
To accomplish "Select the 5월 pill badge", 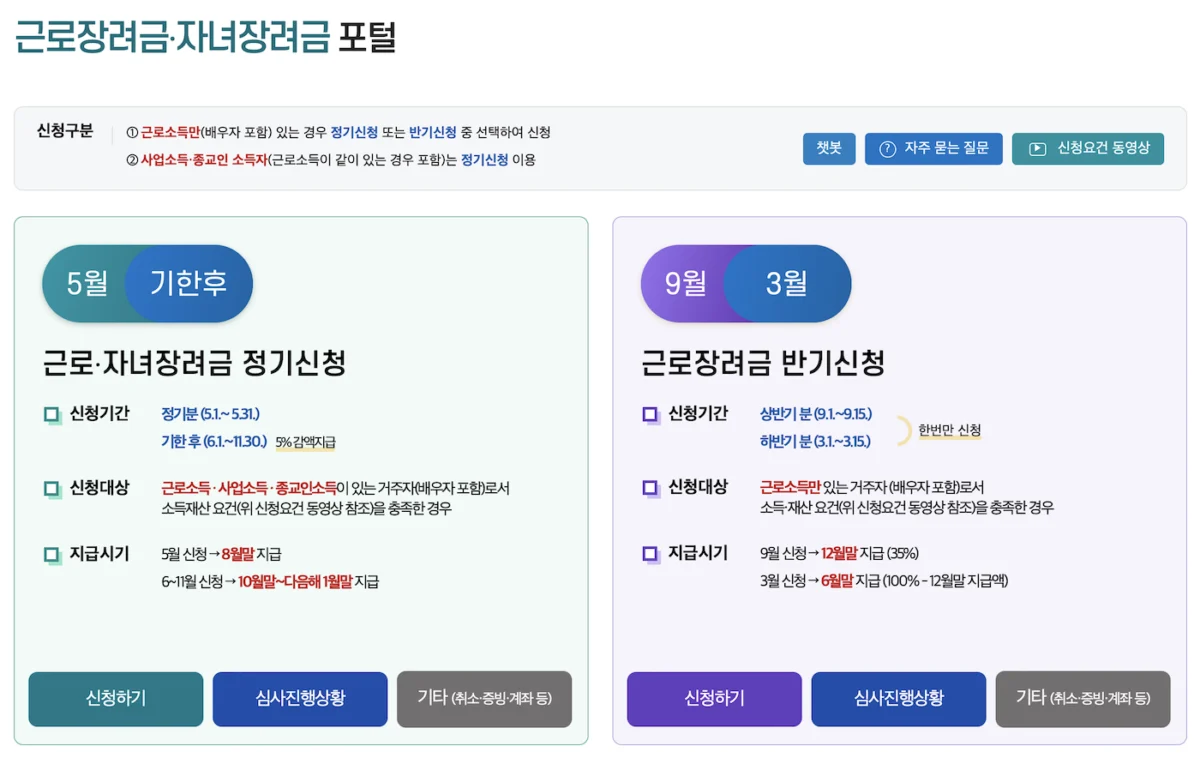I will 86,284.
